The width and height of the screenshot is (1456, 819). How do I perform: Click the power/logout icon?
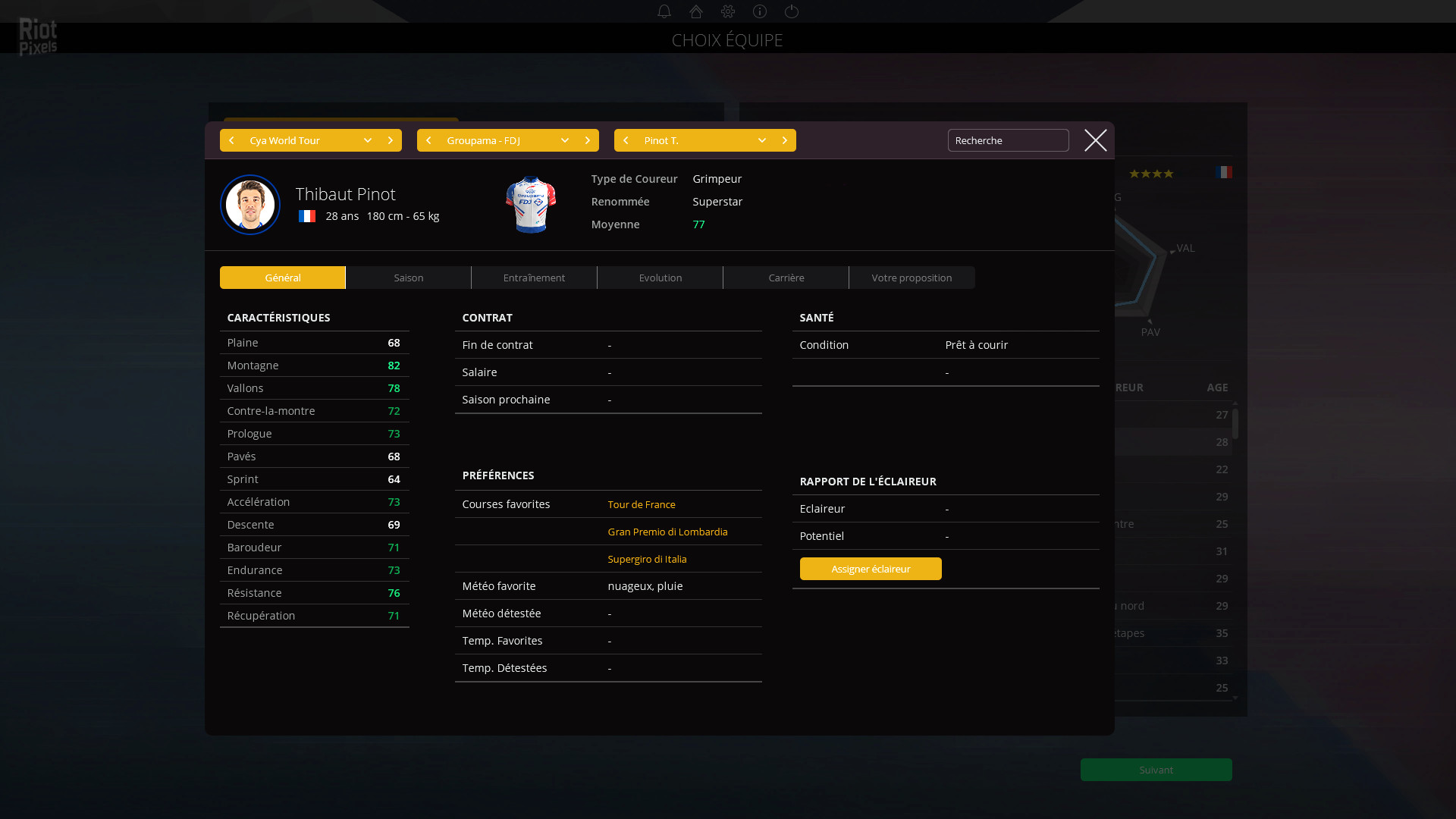point(791,11)
